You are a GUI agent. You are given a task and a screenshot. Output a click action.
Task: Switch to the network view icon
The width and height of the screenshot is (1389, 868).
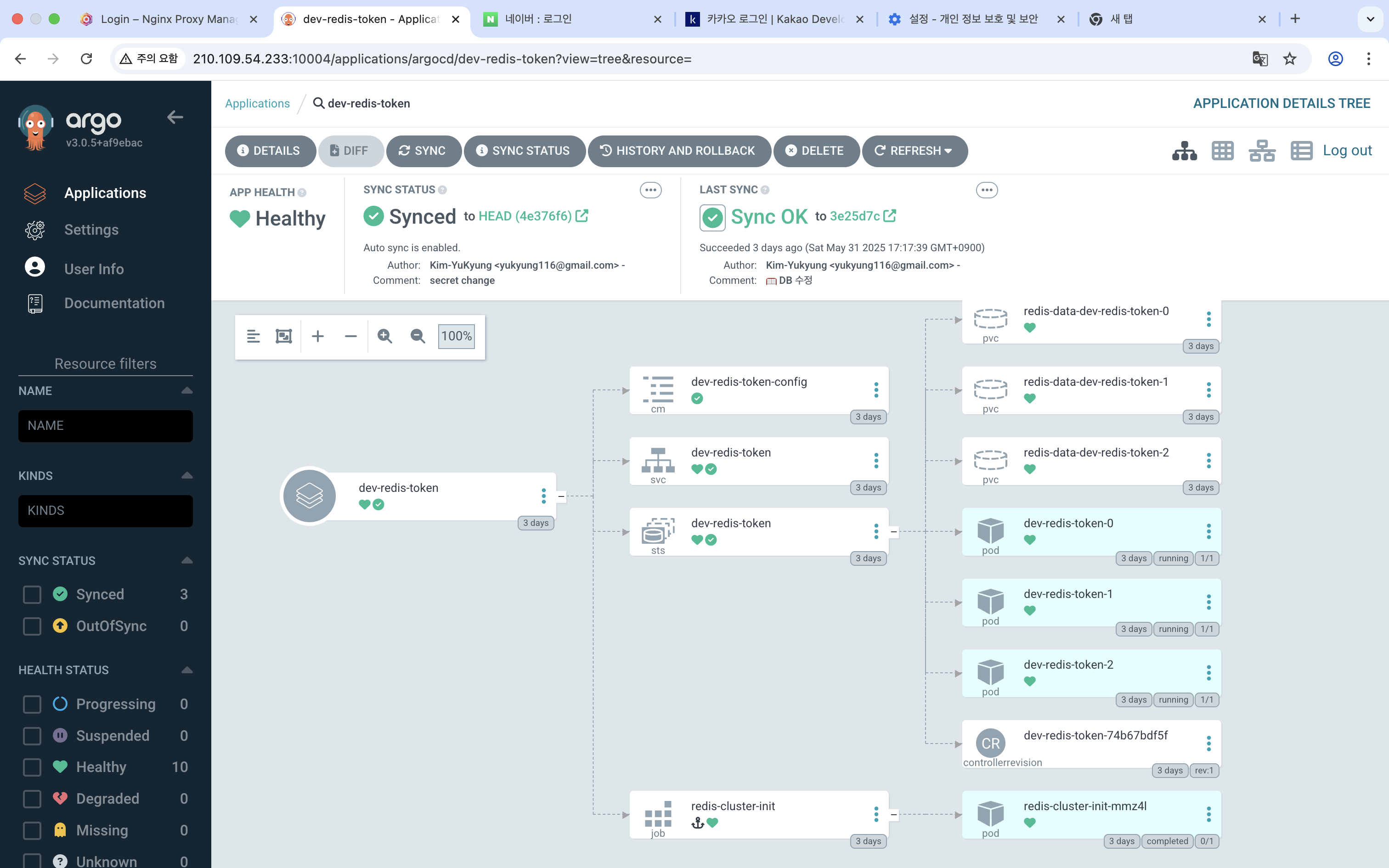click(1262, 151)
